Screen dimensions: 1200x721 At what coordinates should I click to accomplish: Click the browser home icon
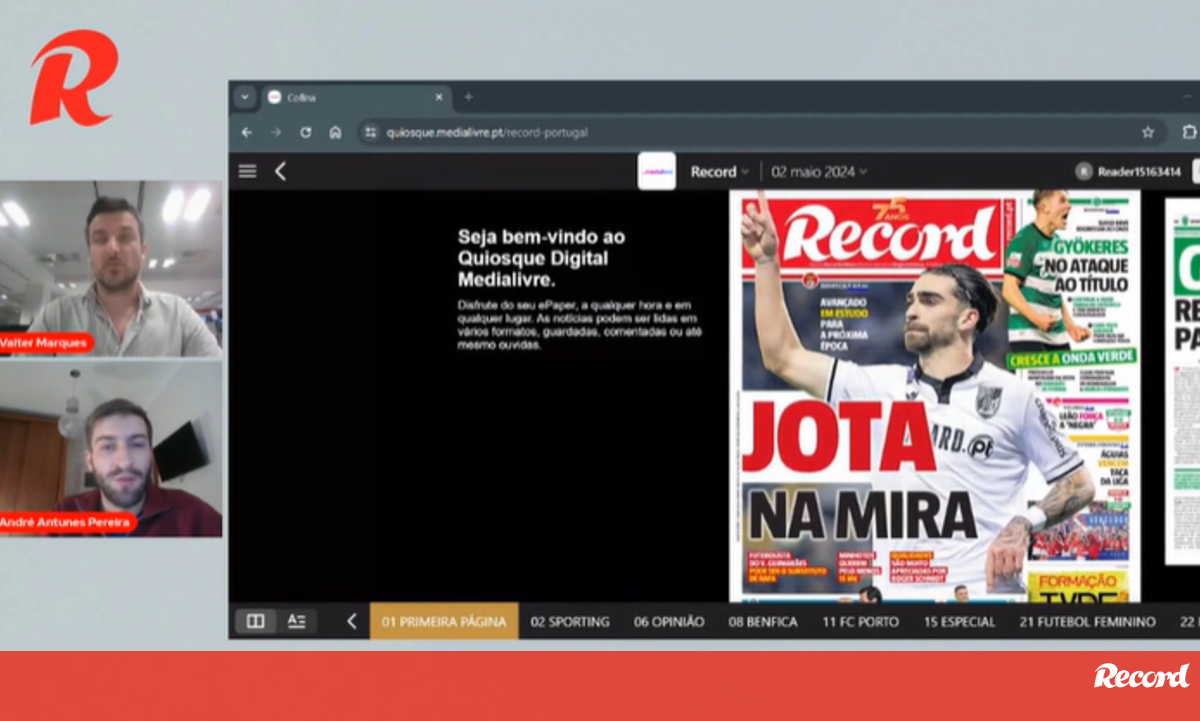tap(335, 132)
